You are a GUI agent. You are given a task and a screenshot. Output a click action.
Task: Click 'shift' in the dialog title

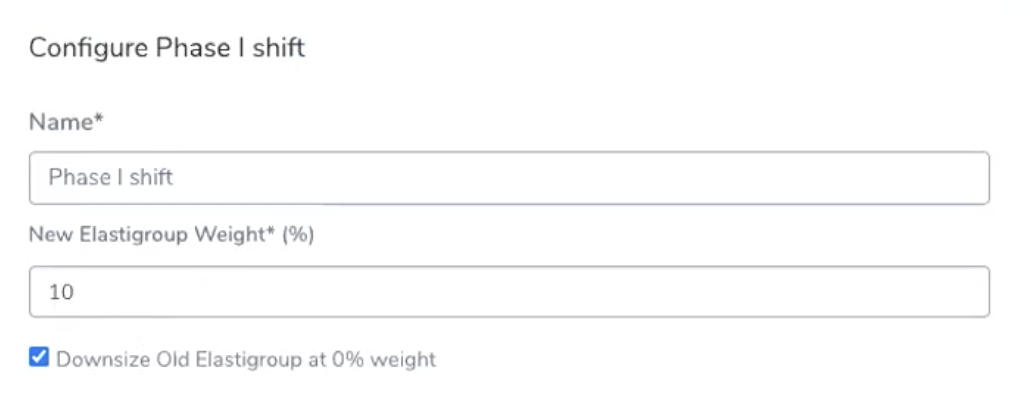(279, 49)
